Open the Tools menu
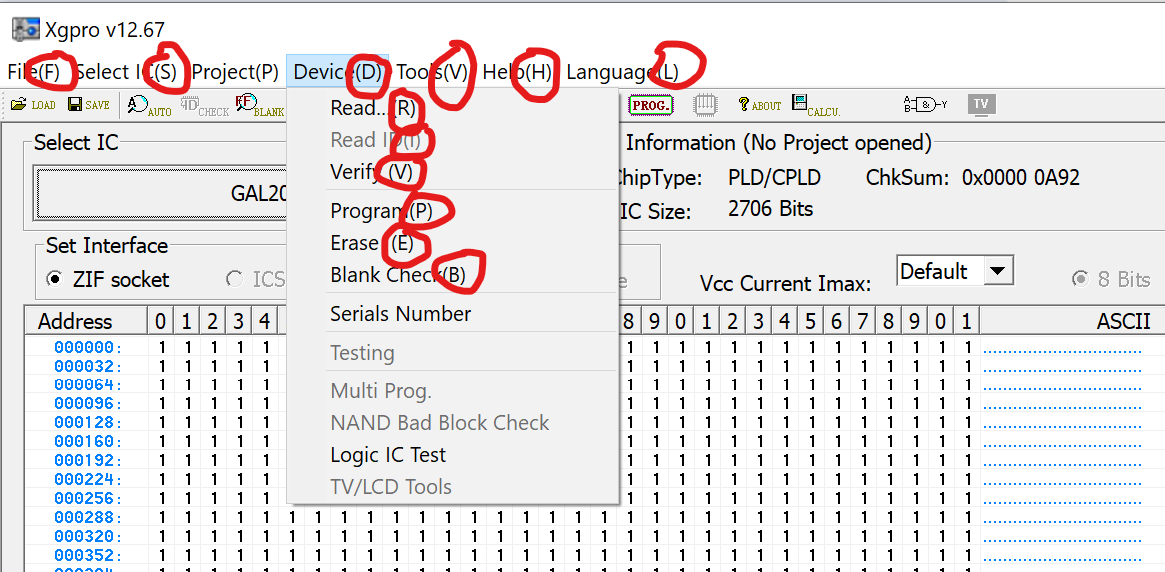Image resolution: width=1165 pixels, height=572 pixels. click(x=431, y=72)
